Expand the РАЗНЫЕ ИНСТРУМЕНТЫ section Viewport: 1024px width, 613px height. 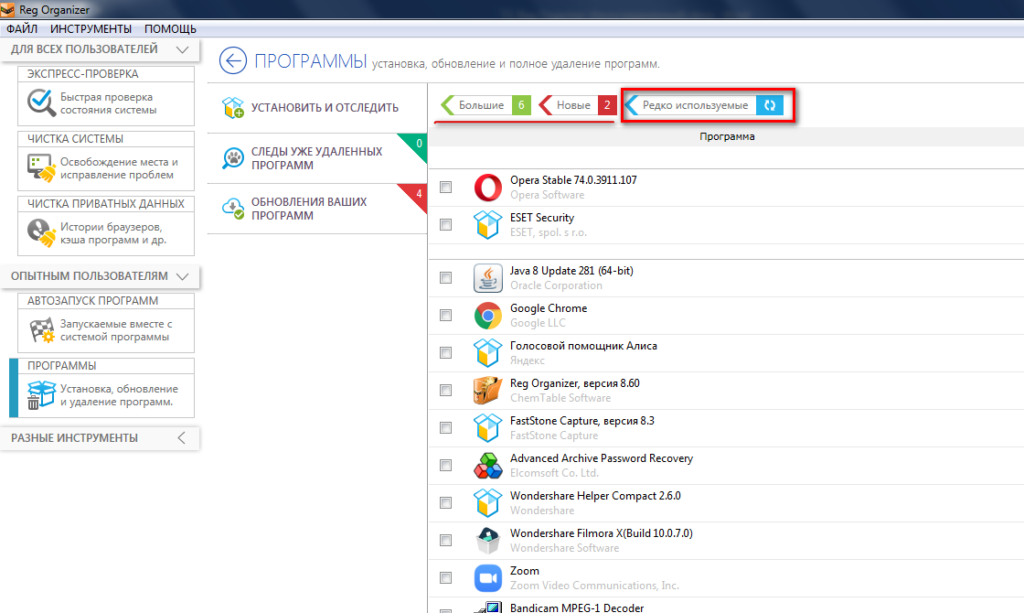coord(181,438)
